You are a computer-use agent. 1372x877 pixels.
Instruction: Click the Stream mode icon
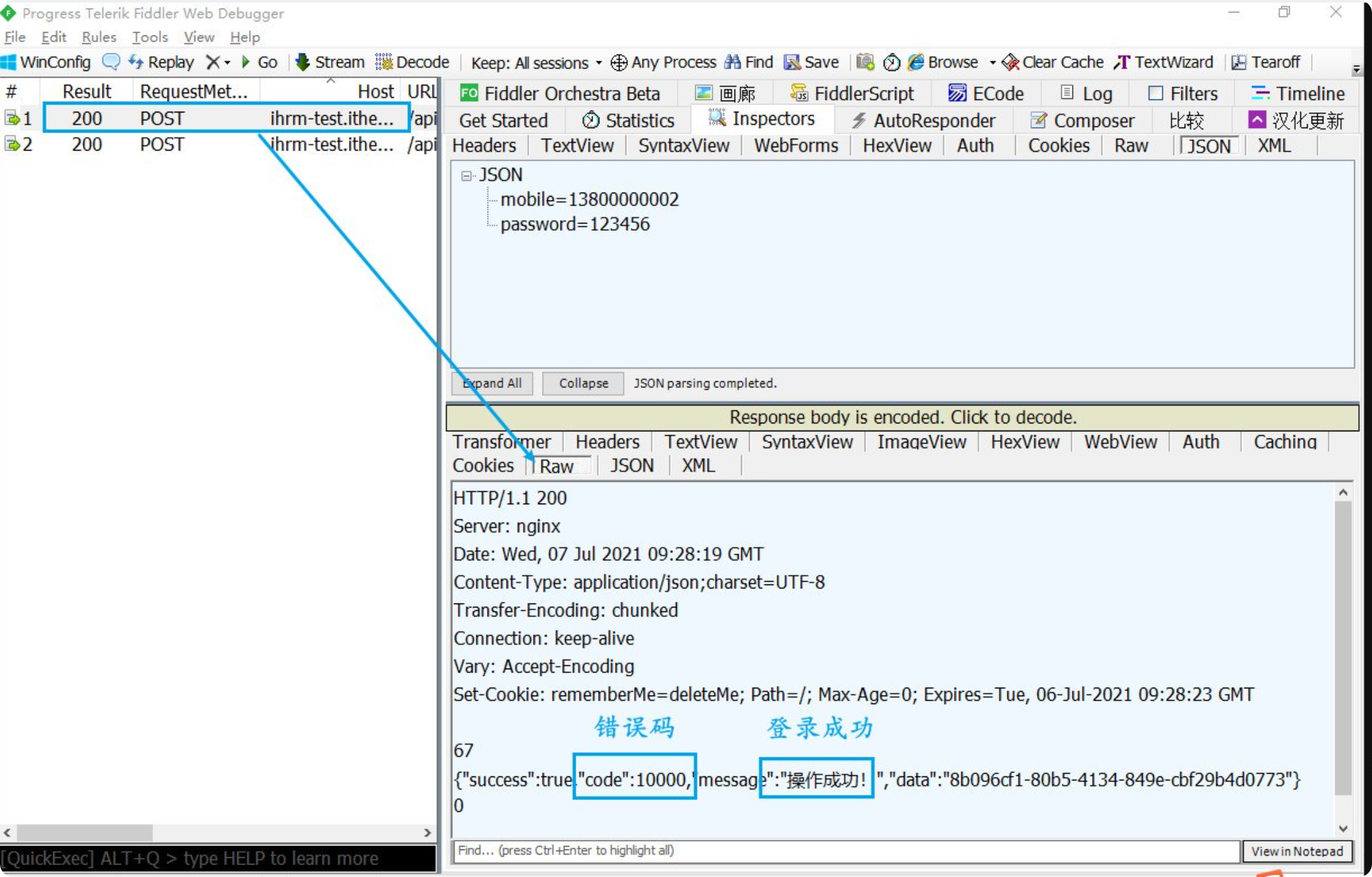pos(302,62)
